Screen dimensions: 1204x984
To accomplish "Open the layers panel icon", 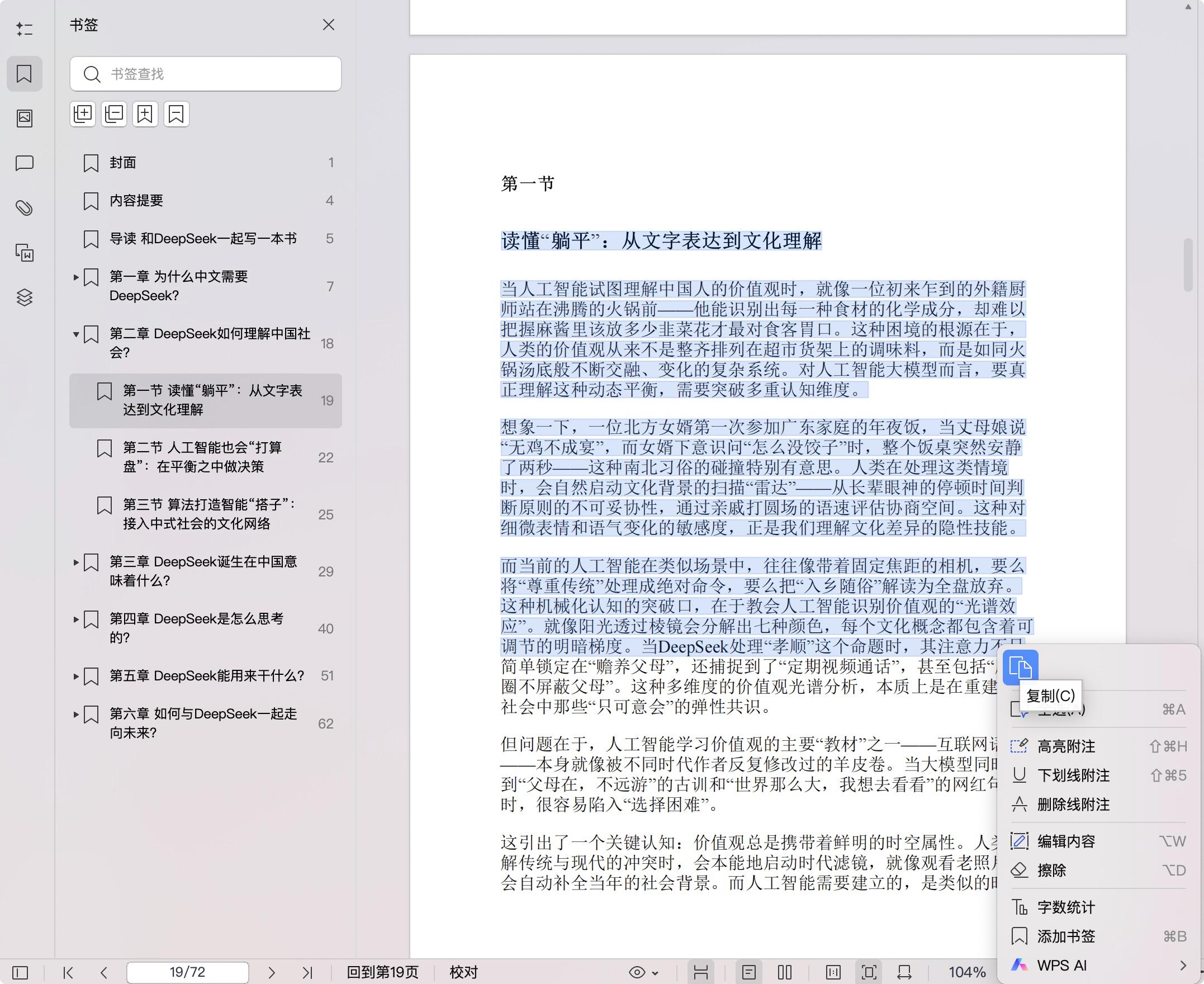I will 25,297.
